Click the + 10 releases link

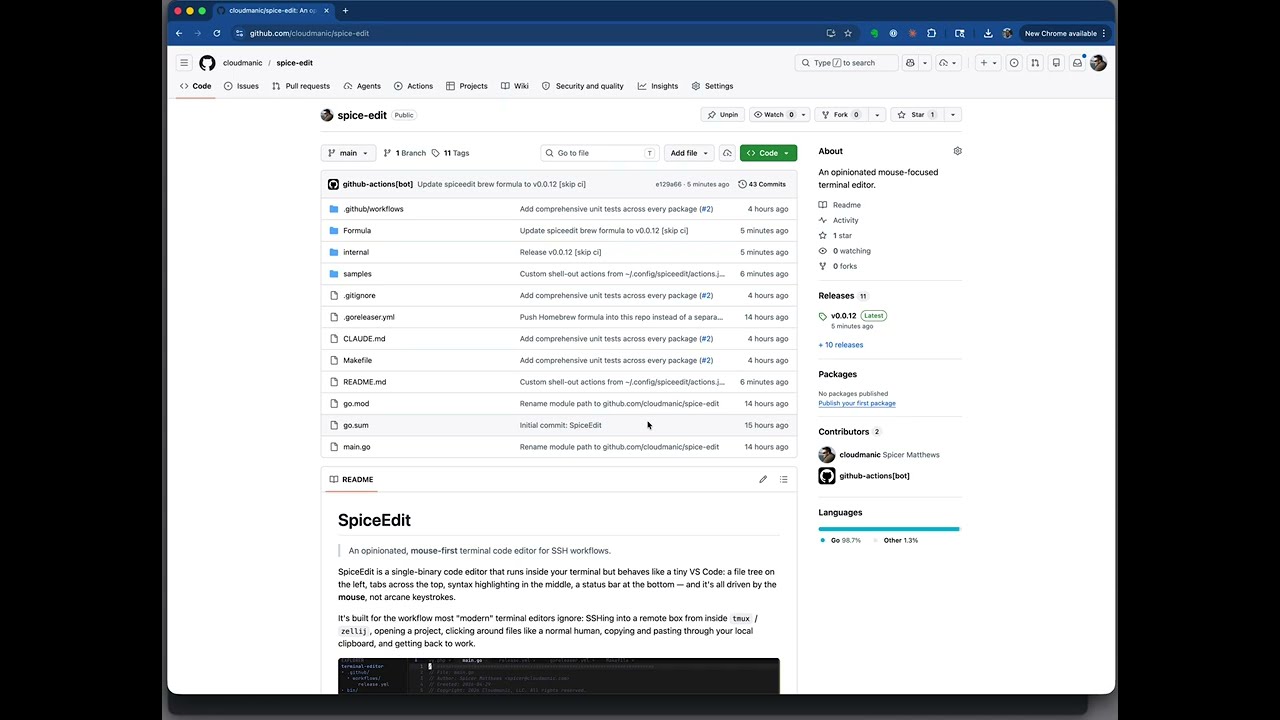pos(841,345)
